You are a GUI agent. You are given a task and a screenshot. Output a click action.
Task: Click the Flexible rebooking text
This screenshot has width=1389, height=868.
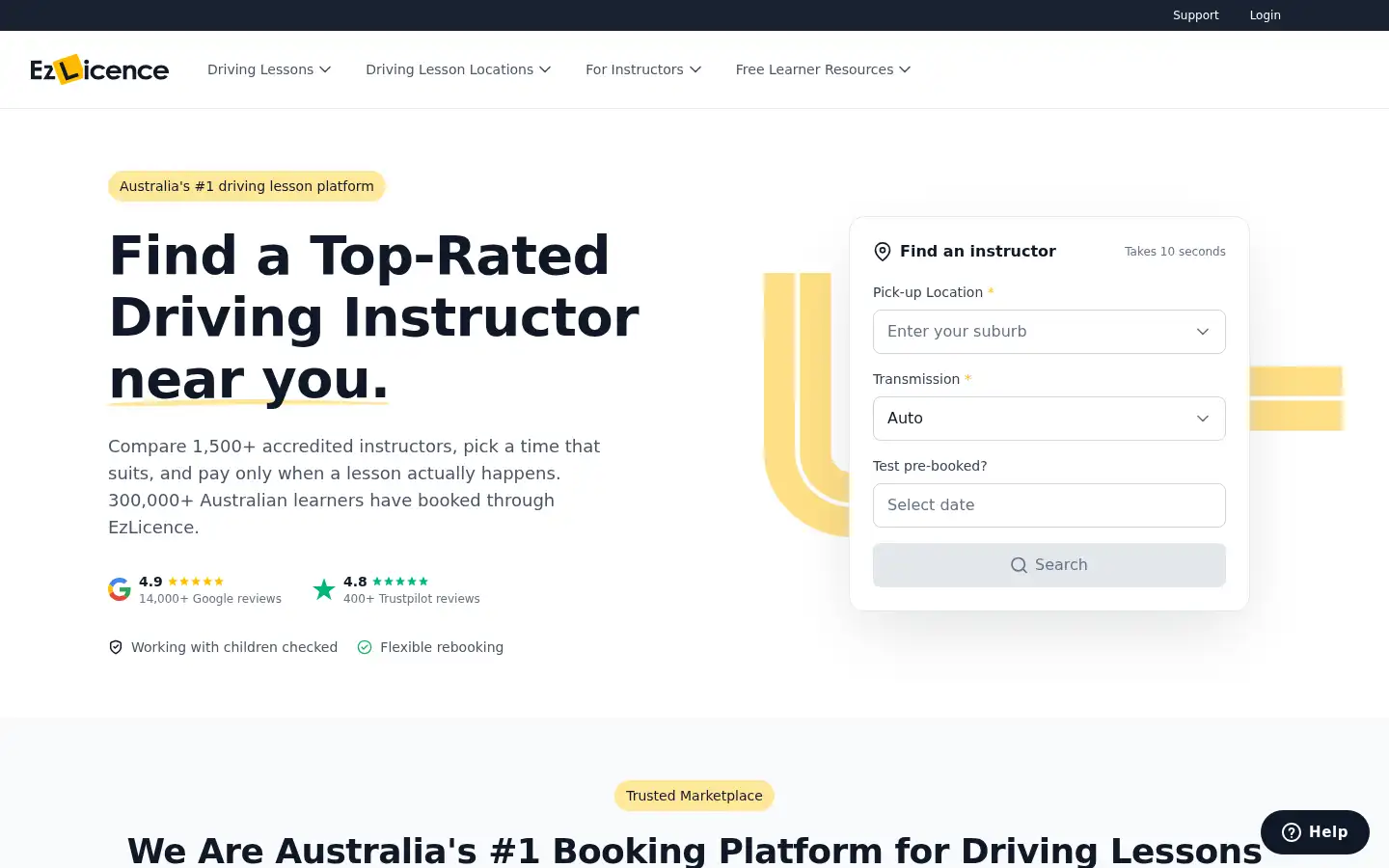pos(442,647)
